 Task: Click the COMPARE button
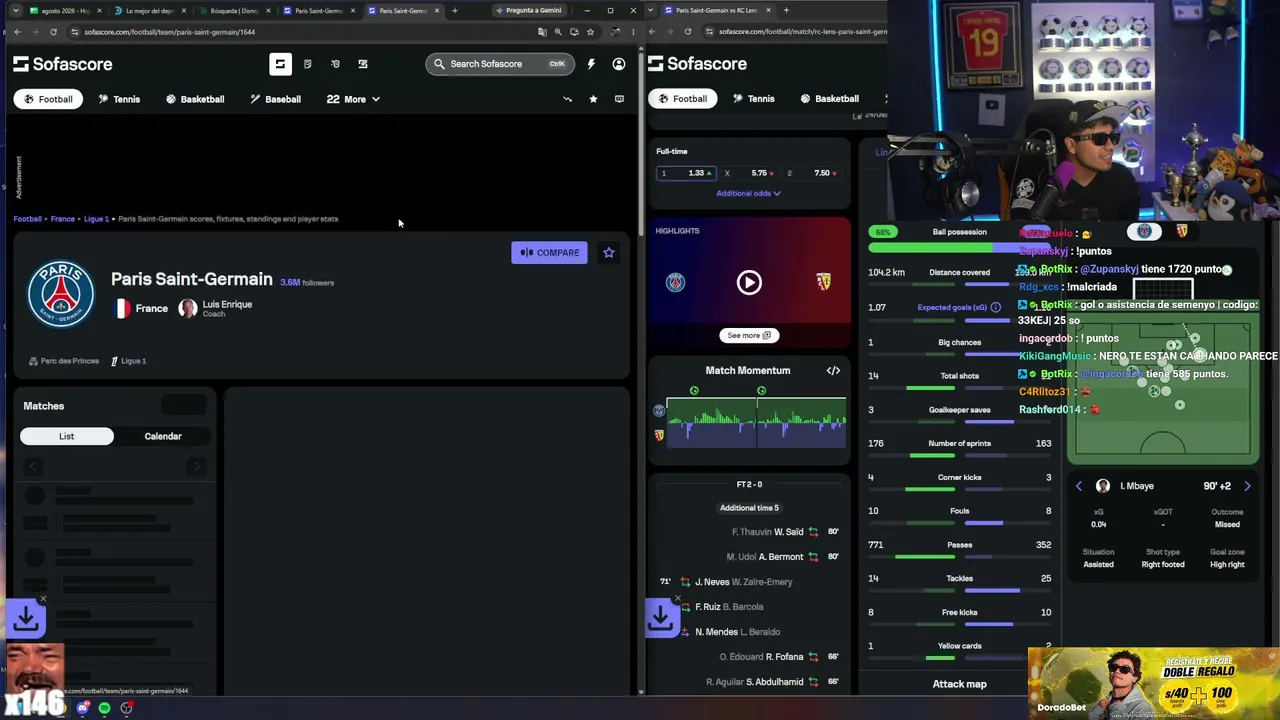pos(550,253)
